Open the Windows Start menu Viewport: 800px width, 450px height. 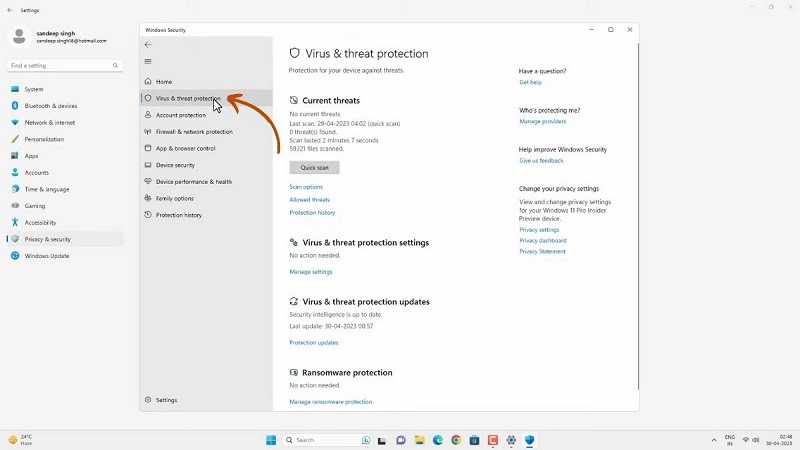(x=271, y=440)
